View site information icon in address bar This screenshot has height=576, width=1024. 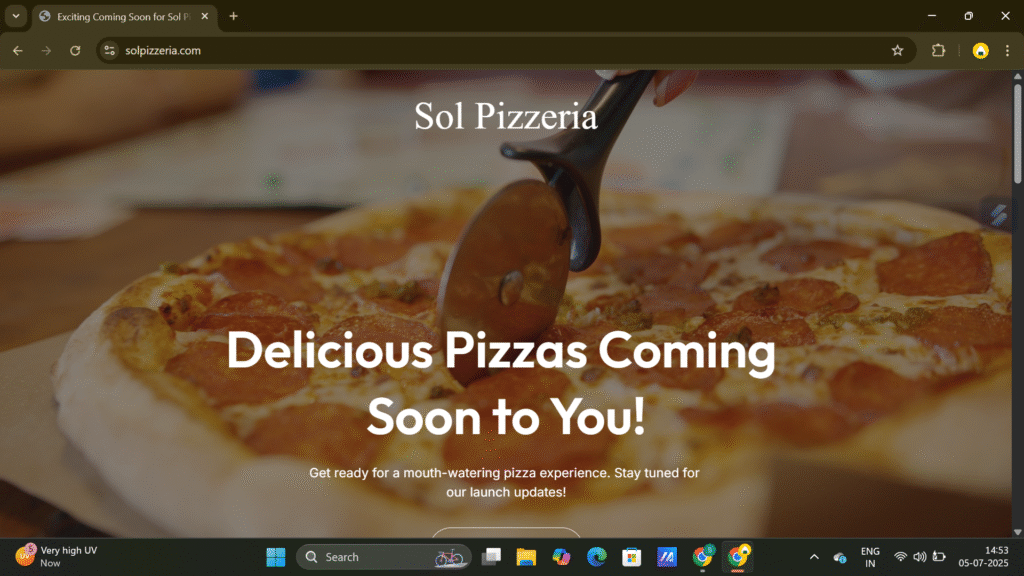pos(111,51)
